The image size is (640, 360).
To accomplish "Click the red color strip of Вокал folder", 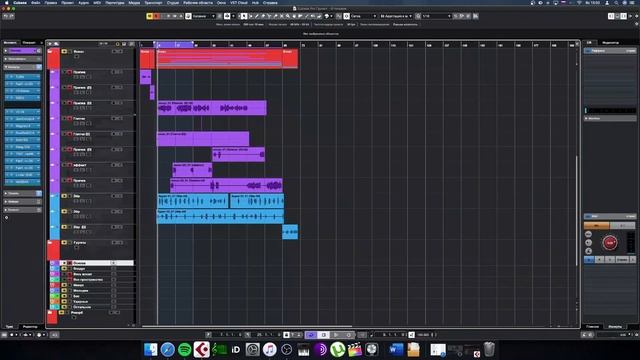I will pyautogui.click(x=53, y=58).
